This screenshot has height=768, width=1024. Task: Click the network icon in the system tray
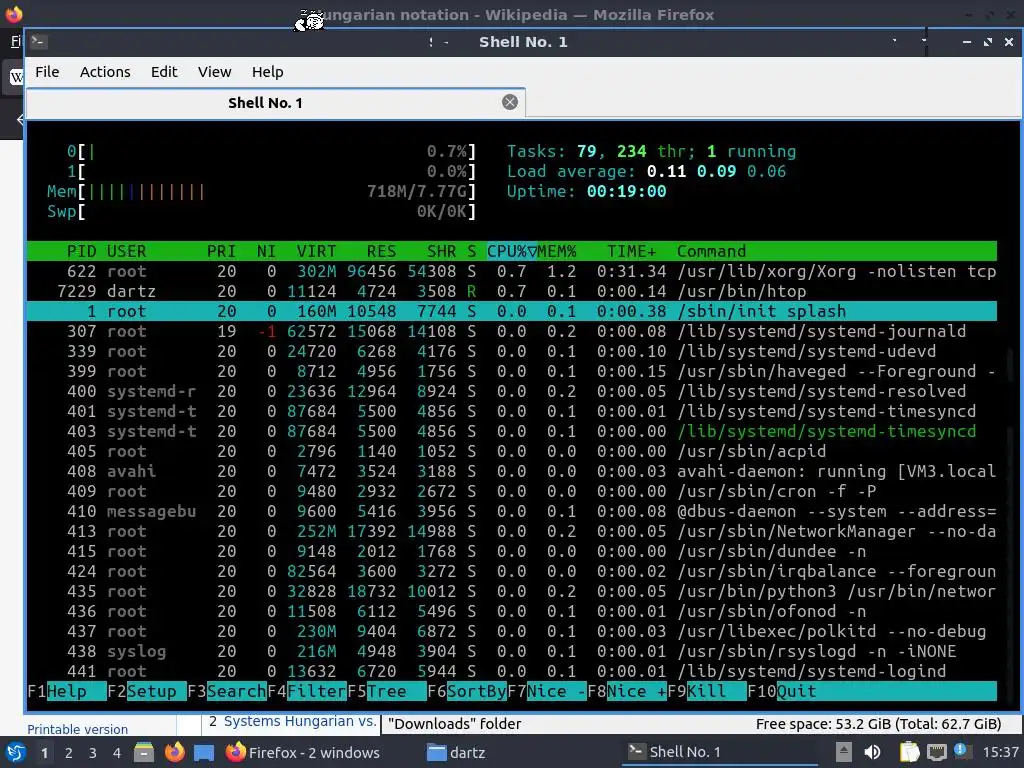point(936,752)
